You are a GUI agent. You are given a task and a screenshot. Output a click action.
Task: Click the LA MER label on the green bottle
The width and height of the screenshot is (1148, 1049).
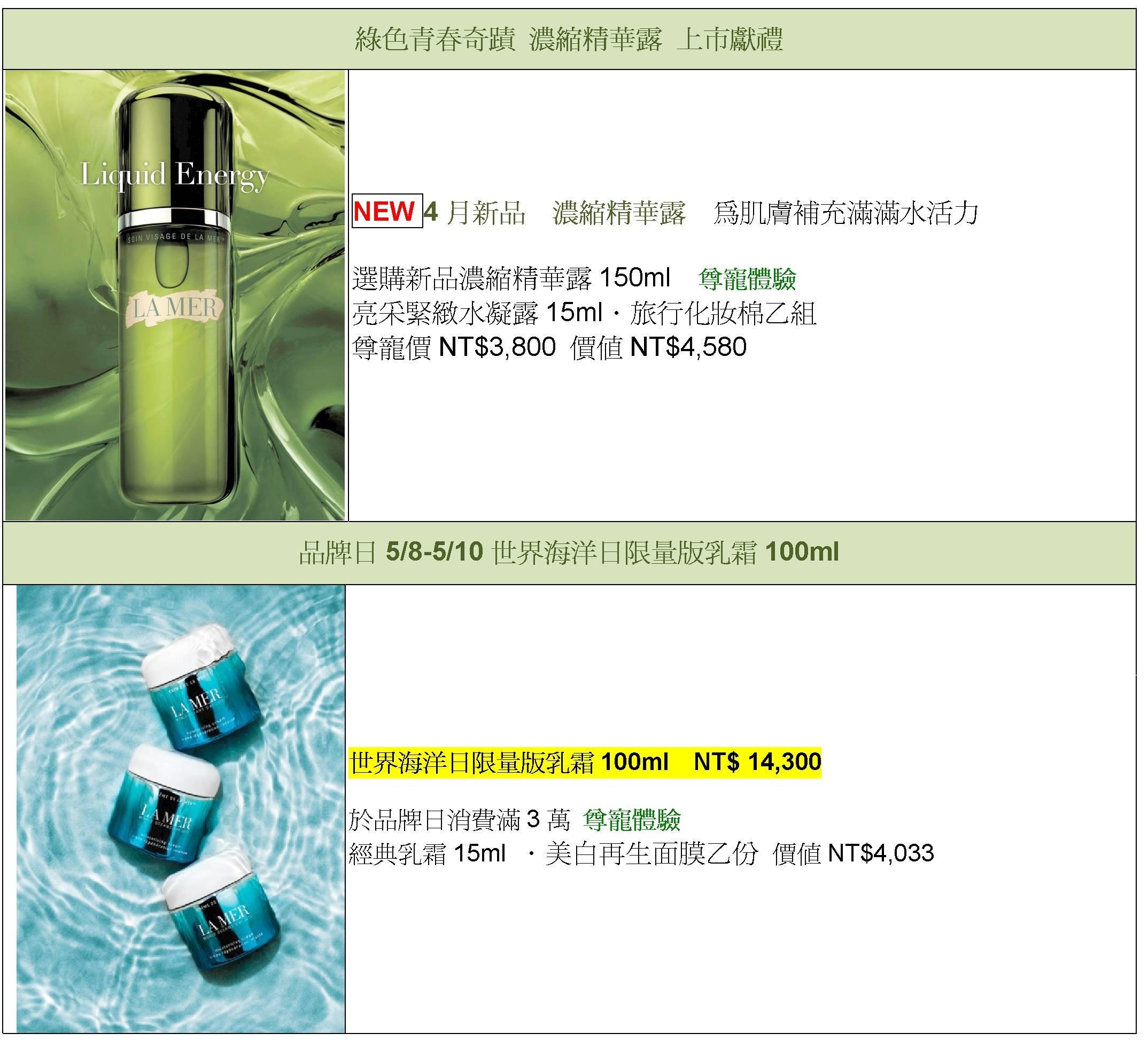click(175, 308)
